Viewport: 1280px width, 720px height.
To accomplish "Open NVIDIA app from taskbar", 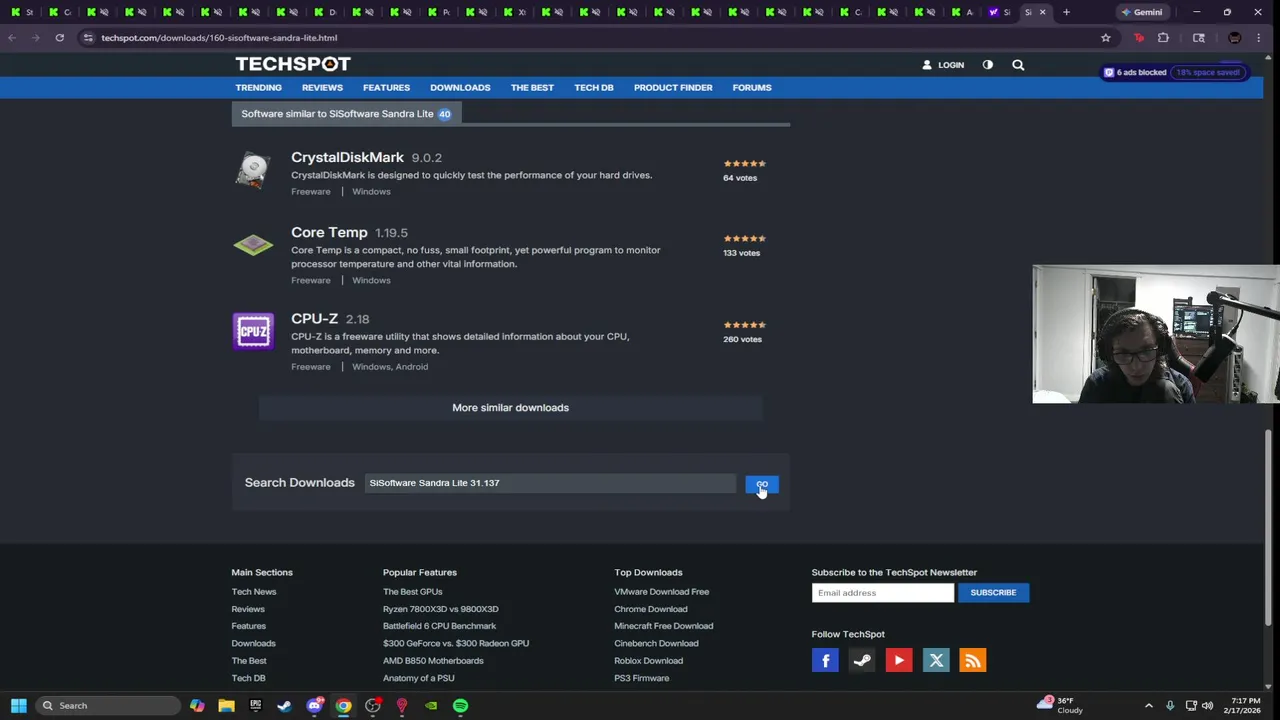I will pos(431,706).
